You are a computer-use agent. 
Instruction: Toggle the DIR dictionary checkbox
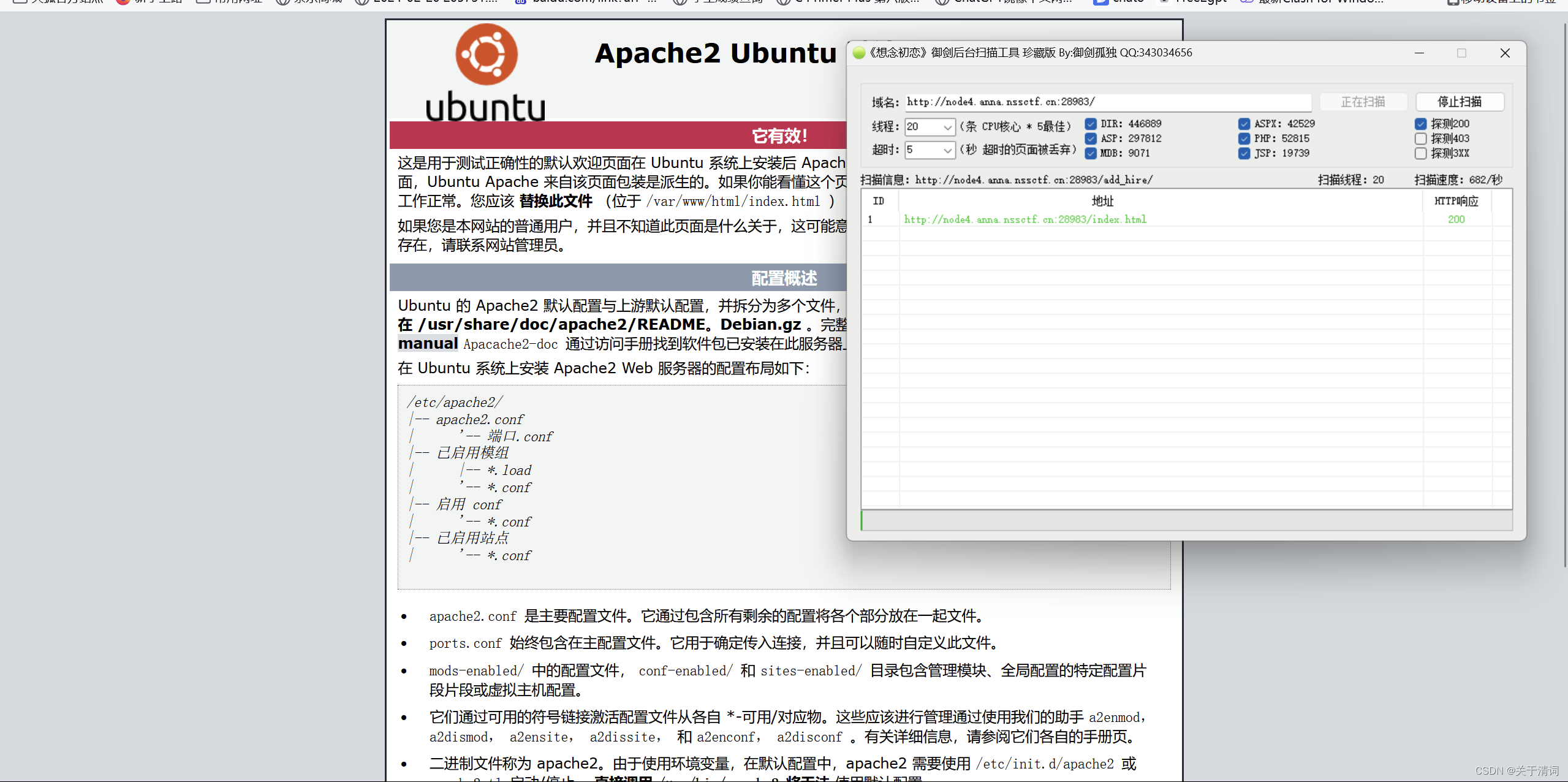coord(1091,124)
